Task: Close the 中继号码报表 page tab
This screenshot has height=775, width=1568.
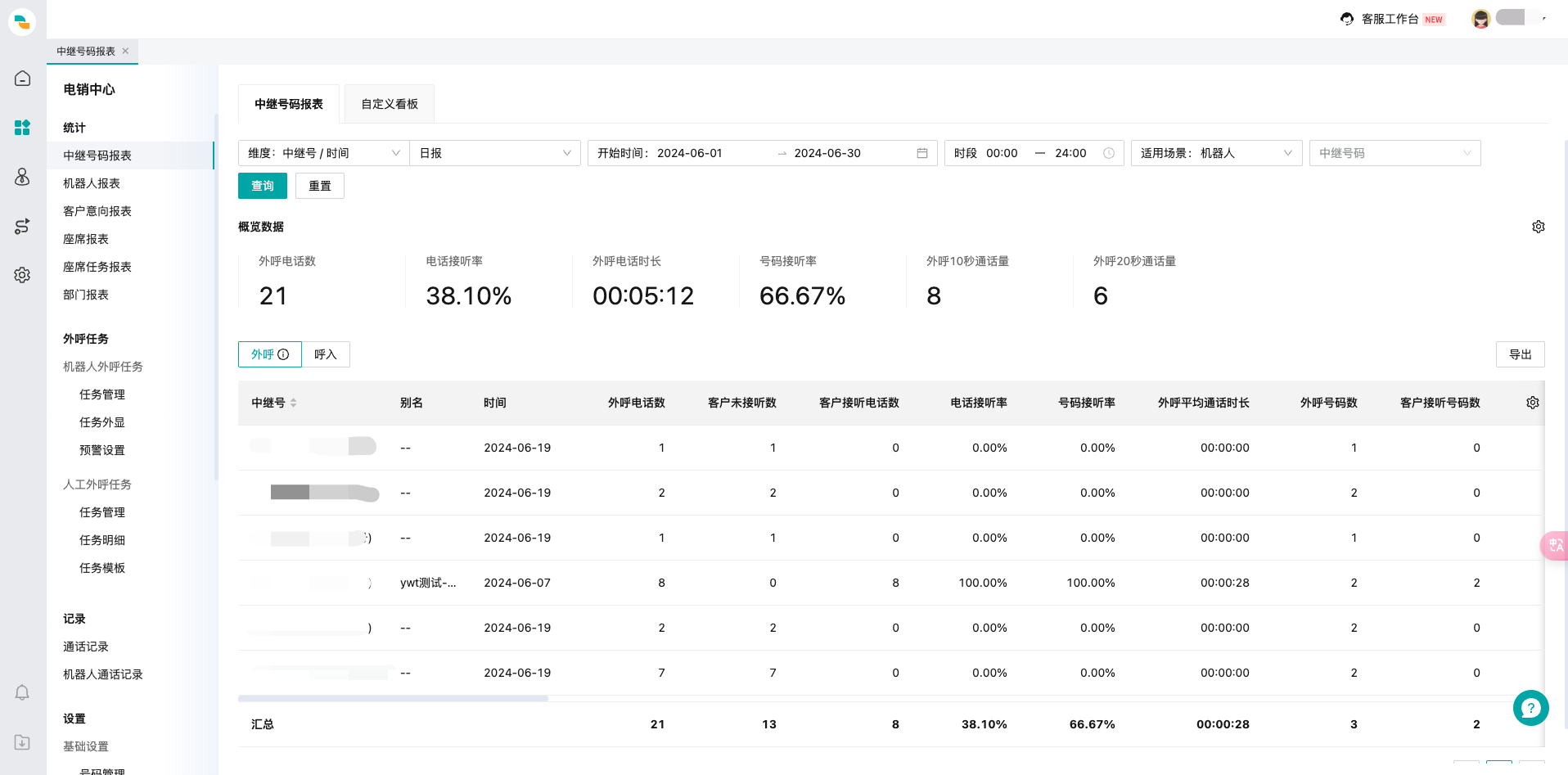Action: pos(125,51)
